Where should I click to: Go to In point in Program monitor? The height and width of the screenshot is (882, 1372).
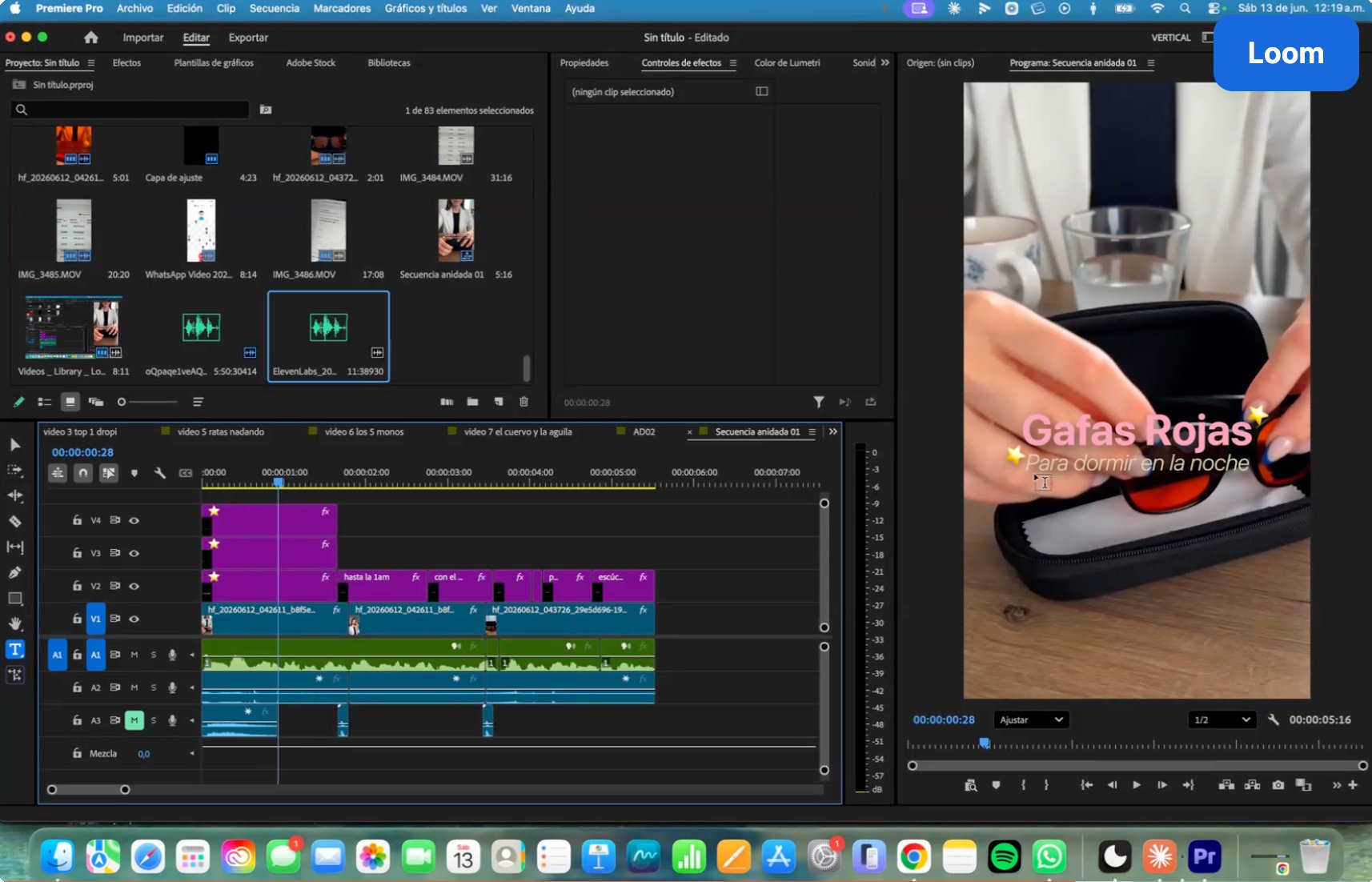(1086, 785)
